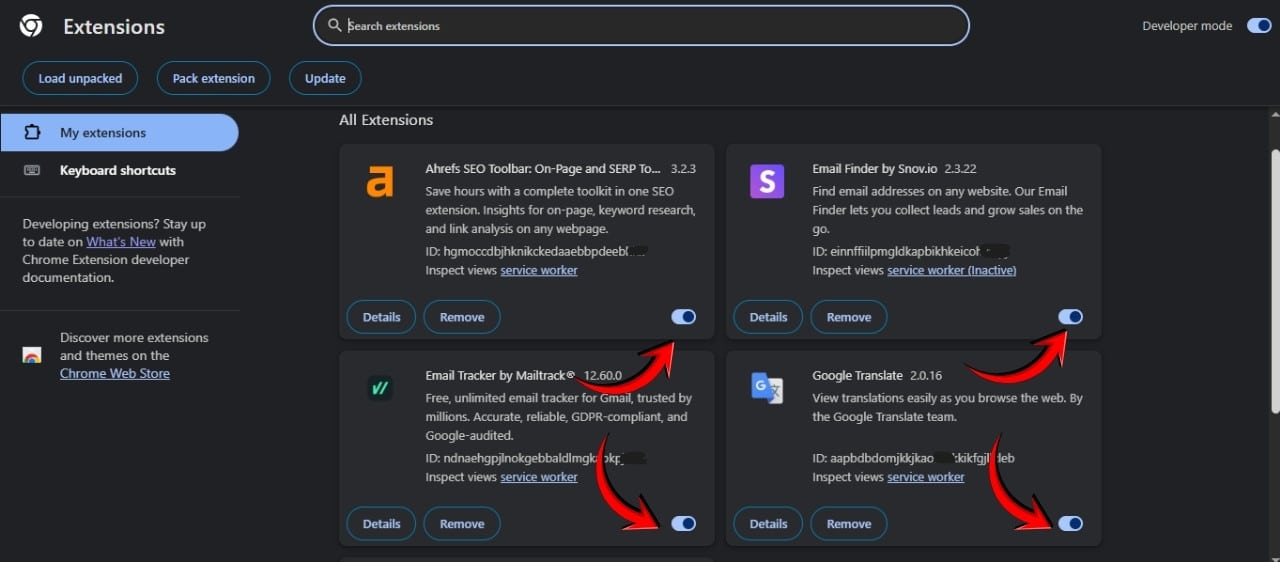The height and width of the screenshot is (562, 1280).
Task: Click the My extensions puzzle icon
Action: 32,133
